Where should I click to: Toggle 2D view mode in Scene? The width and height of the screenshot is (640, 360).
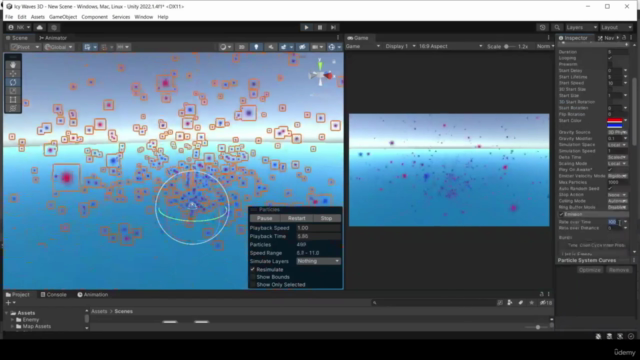pyautogui.click(x=242, y=47)
